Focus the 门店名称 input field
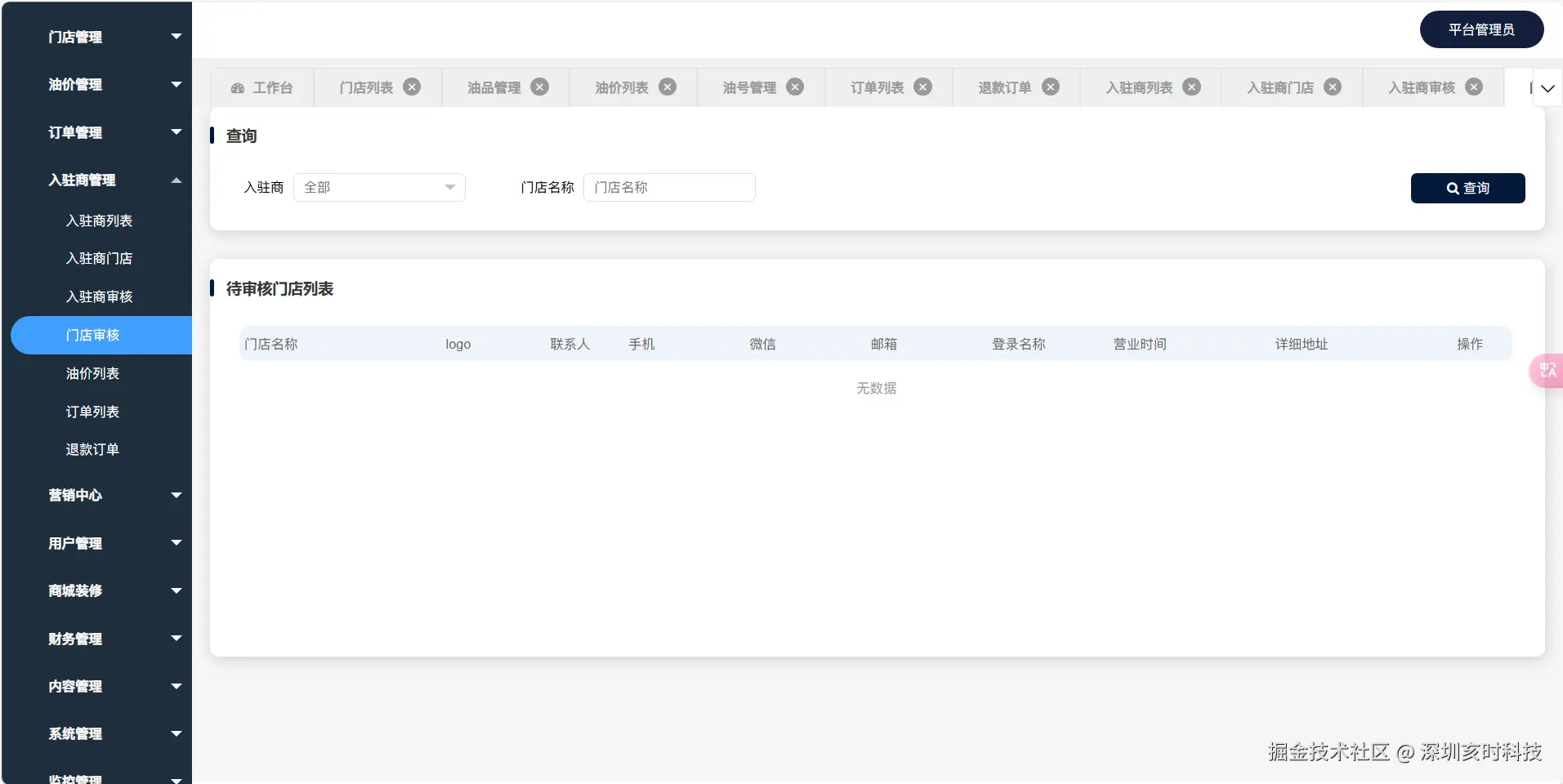This screenshot has height=784, width=1563. (x=669, y=187)
